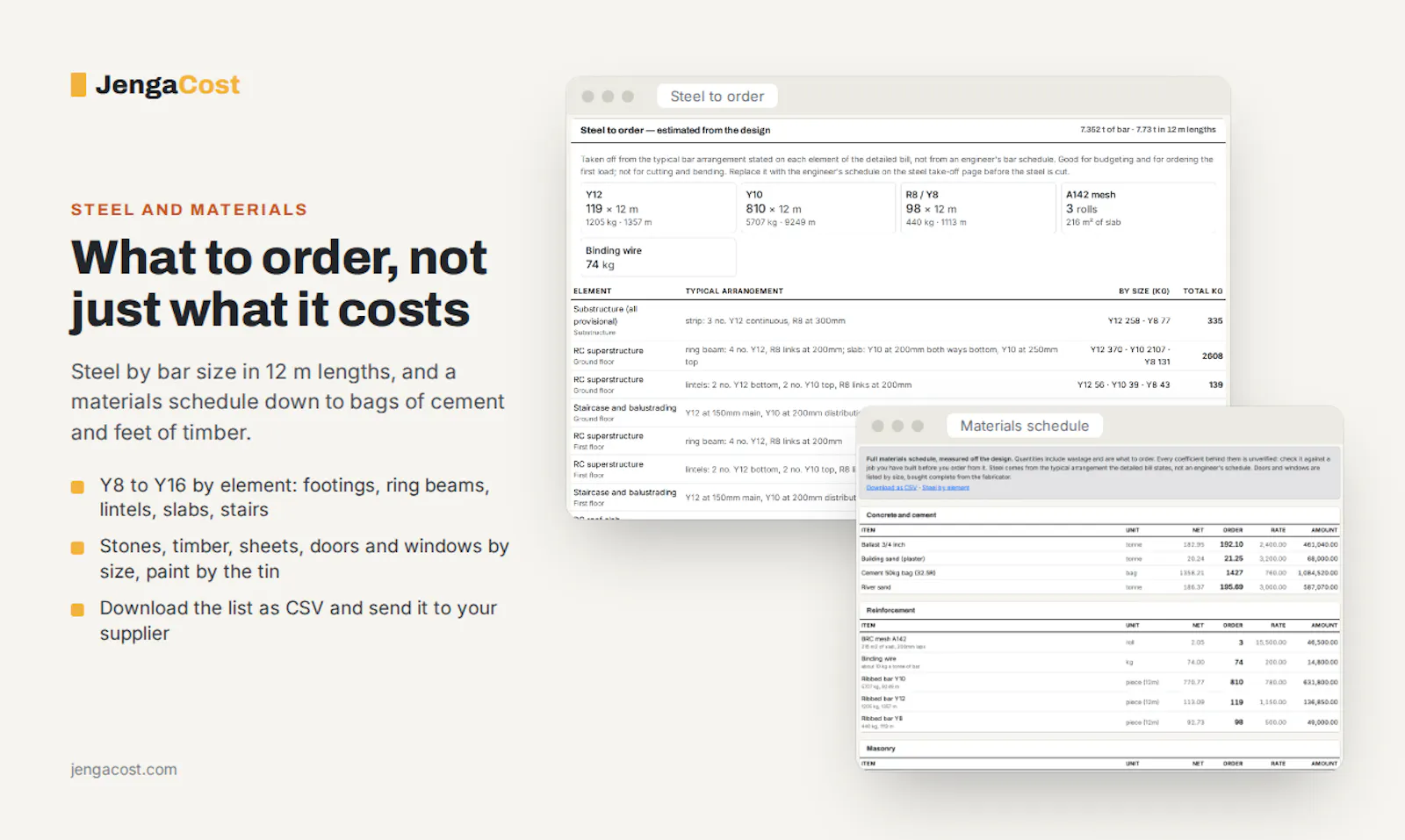This screenshot has height=840, width=1405.
Task: Select the "Binding wire" row in Reinforcement
Action: 1099,662
